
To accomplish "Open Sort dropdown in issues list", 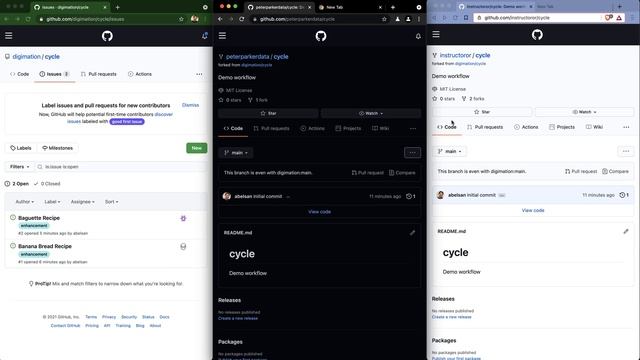I will (x=111, y=202).
